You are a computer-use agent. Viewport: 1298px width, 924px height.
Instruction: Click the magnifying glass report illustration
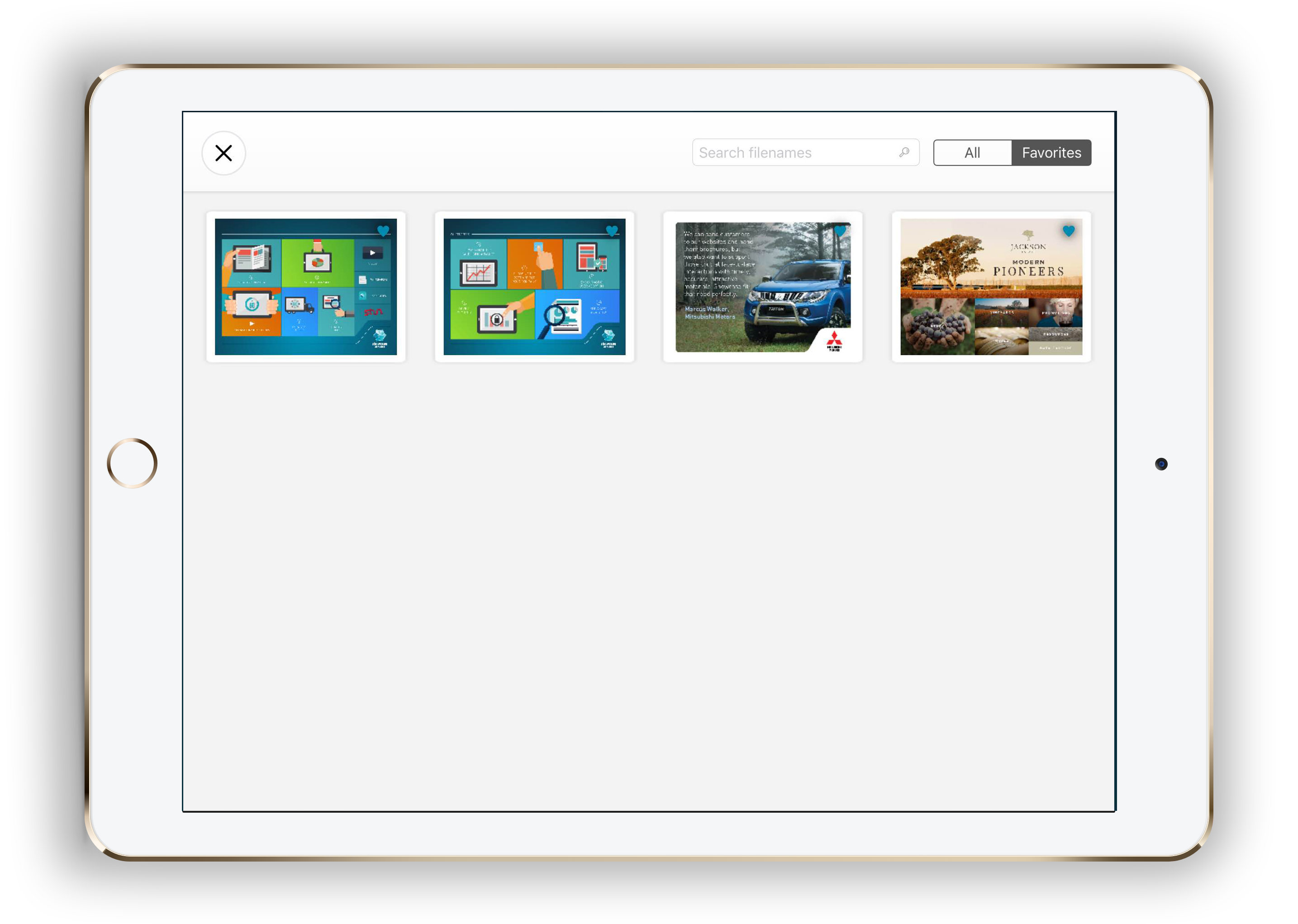click(x=562, y=317)
